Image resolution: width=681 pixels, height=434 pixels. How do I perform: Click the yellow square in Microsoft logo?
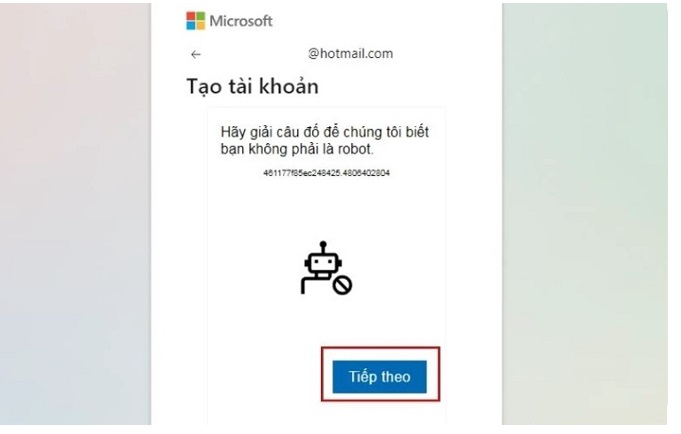coord(199,25)
